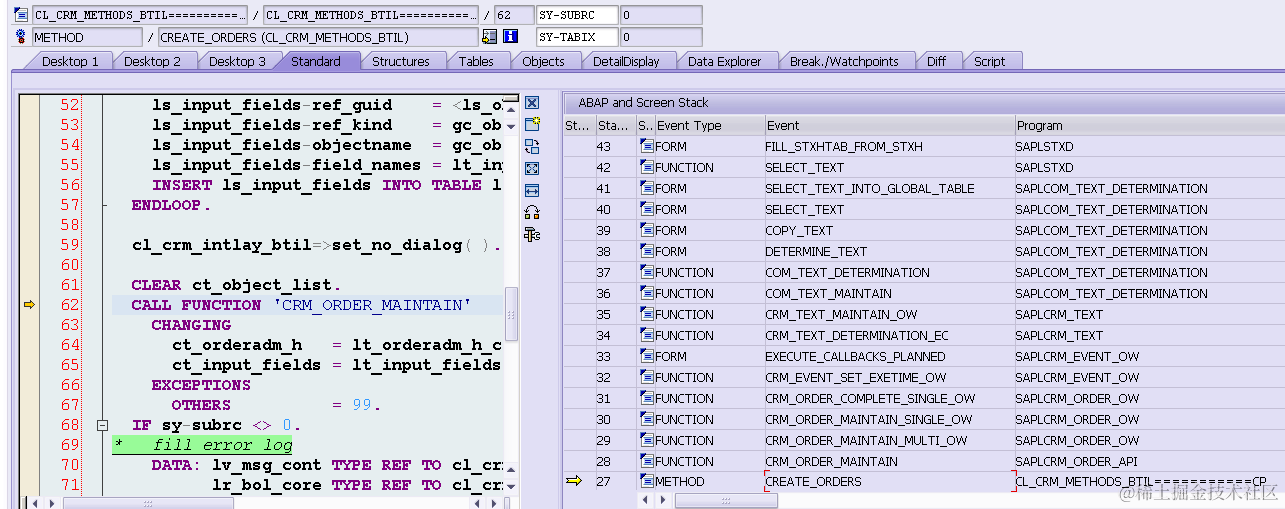This screenshot has height=509, width=1285.
Task: Click the ENDLOOP statement on line 57
Action: coord(171,205)
